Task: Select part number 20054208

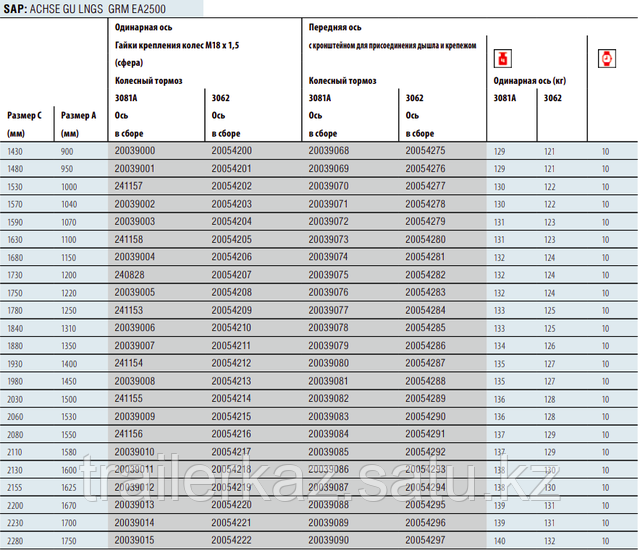Action: coord(231,292)
